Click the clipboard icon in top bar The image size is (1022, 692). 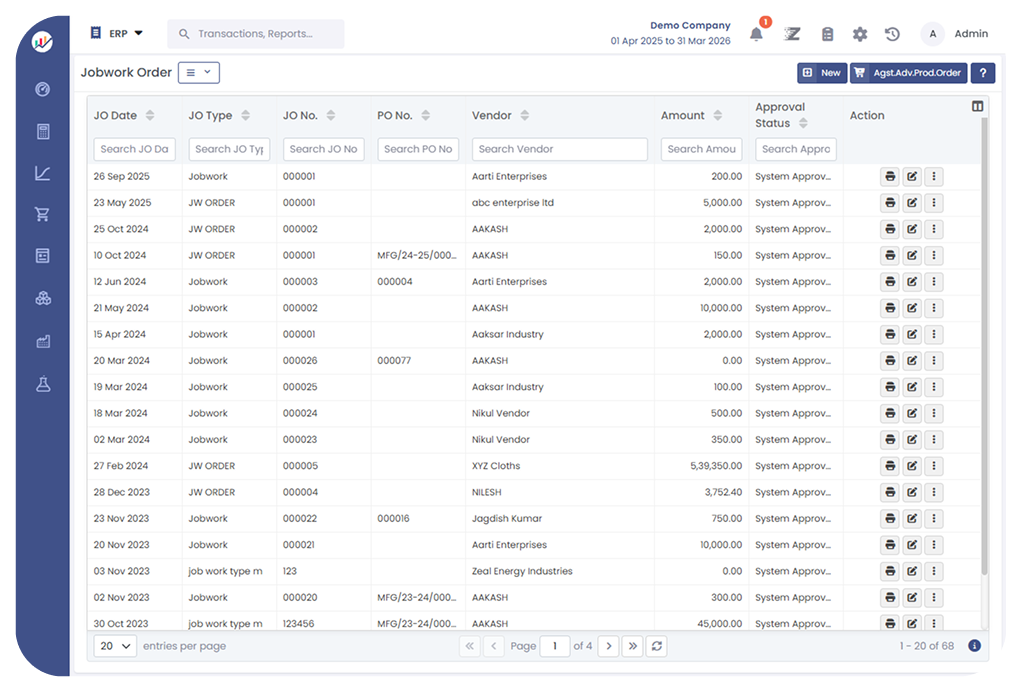[827, 34]
